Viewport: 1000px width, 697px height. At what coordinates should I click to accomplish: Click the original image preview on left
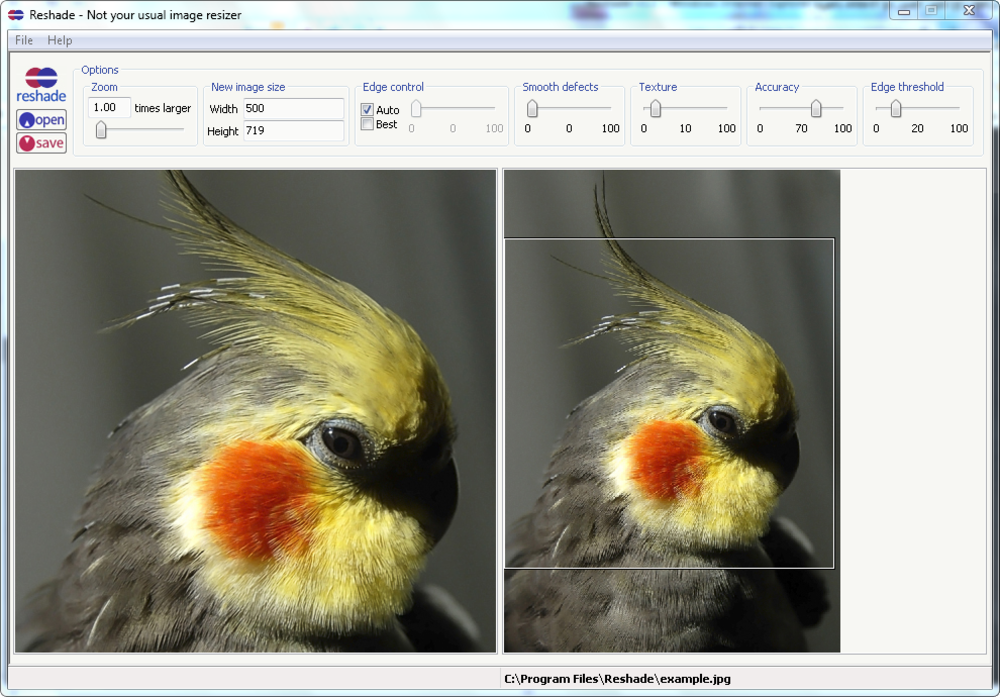[255, 410]
